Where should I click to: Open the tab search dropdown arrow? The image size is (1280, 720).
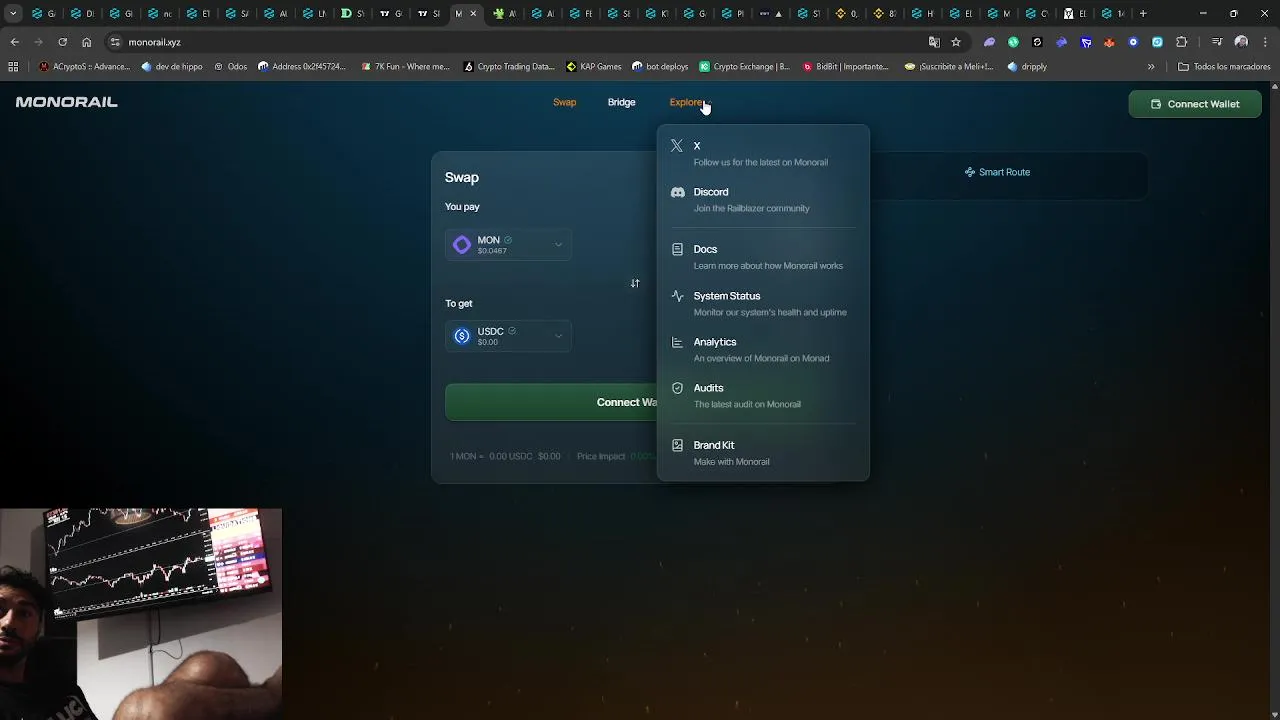tap(13, 13)
